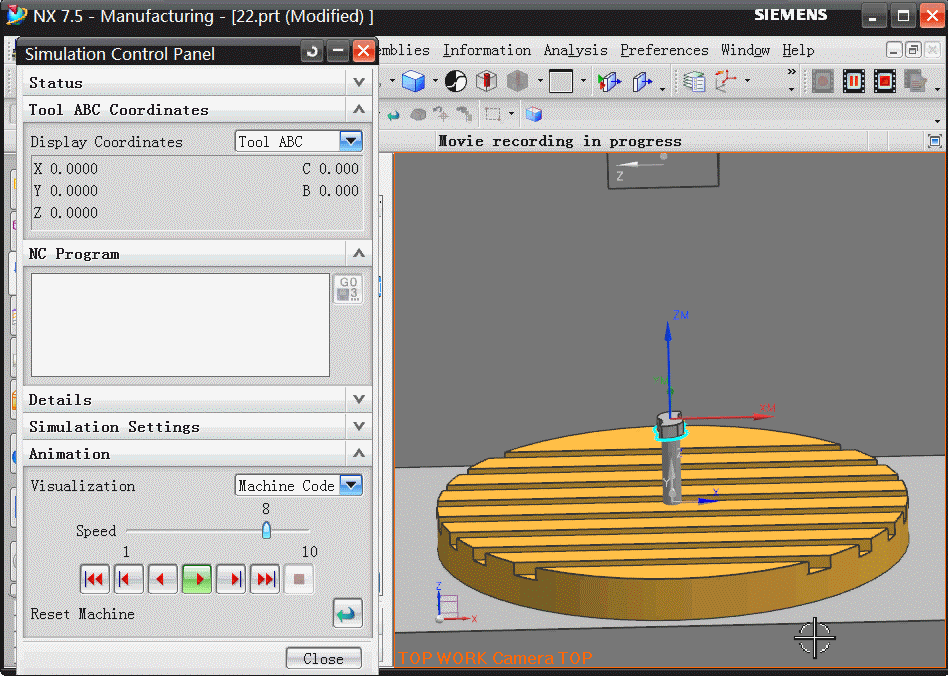Expand the Status section
Image resolution: width=950 pixels, height=678 pixels.
click(x=359, y=82)
